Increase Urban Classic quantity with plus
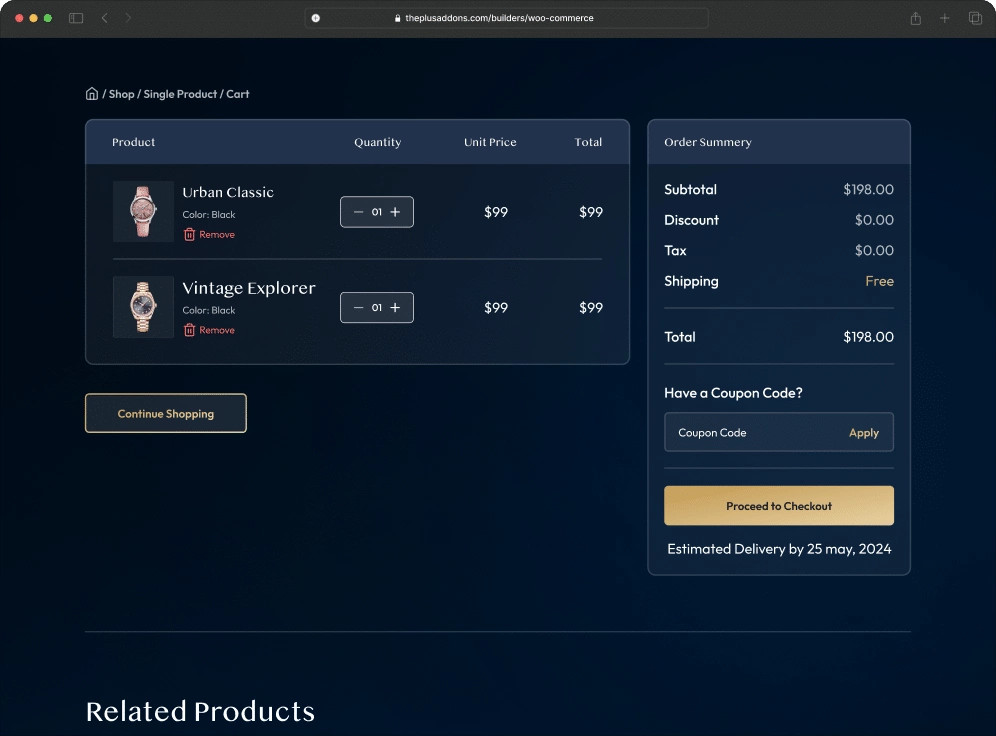This screenshot has height=736, width=996. point(395,212)
